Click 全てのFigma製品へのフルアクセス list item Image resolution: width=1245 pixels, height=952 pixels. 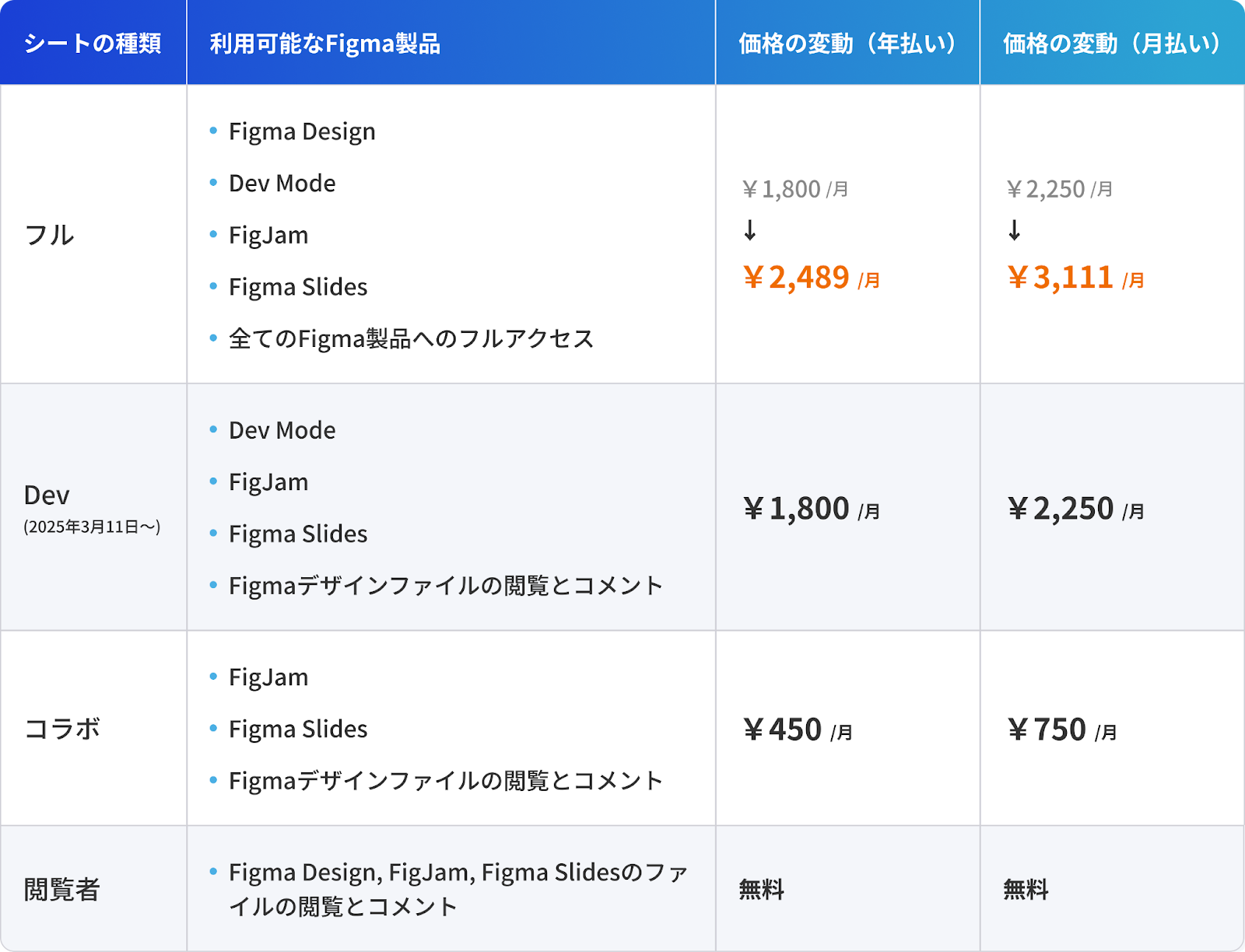click(412, 338)
